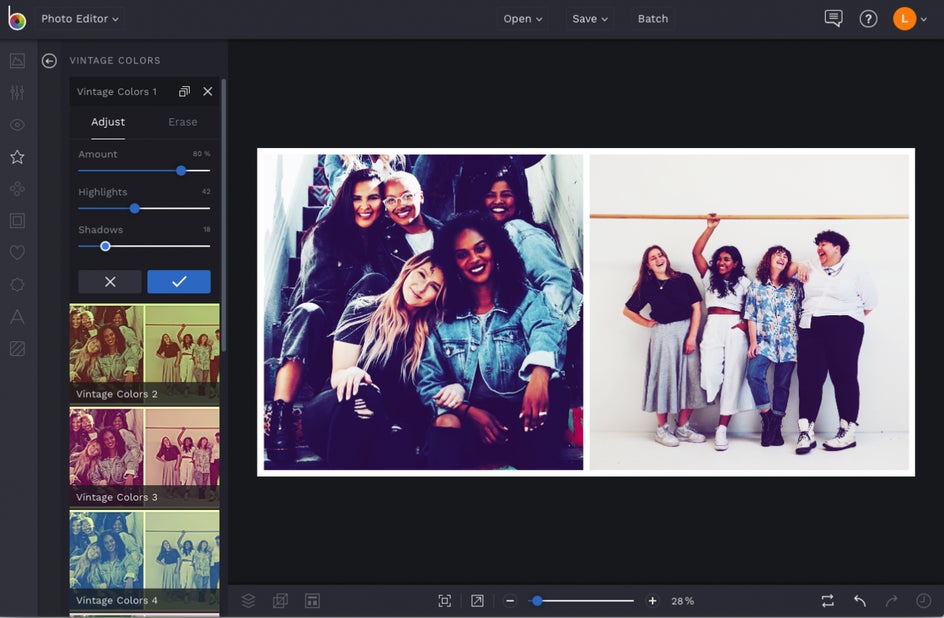Click the back arrow beside Vintage Colors
The height and width of the screenshot is (618, 944).
[x=49, y=61]
